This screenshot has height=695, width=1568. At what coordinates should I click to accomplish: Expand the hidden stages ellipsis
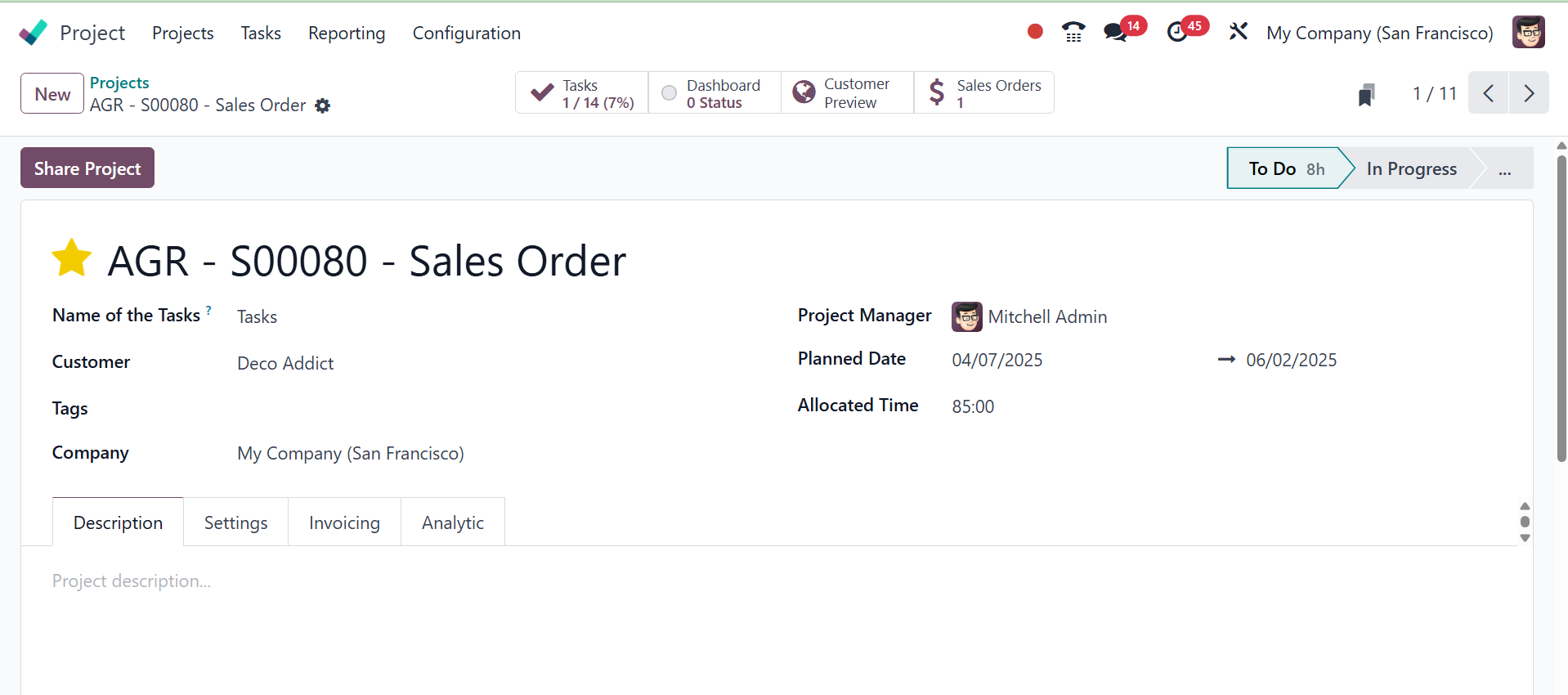pyautogui.click(x=1504, y=169)
